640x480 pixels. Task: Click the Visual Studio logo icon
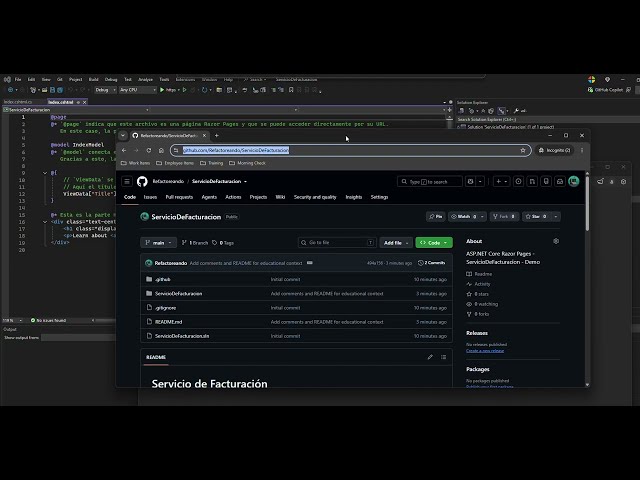(x=7, y=79)
